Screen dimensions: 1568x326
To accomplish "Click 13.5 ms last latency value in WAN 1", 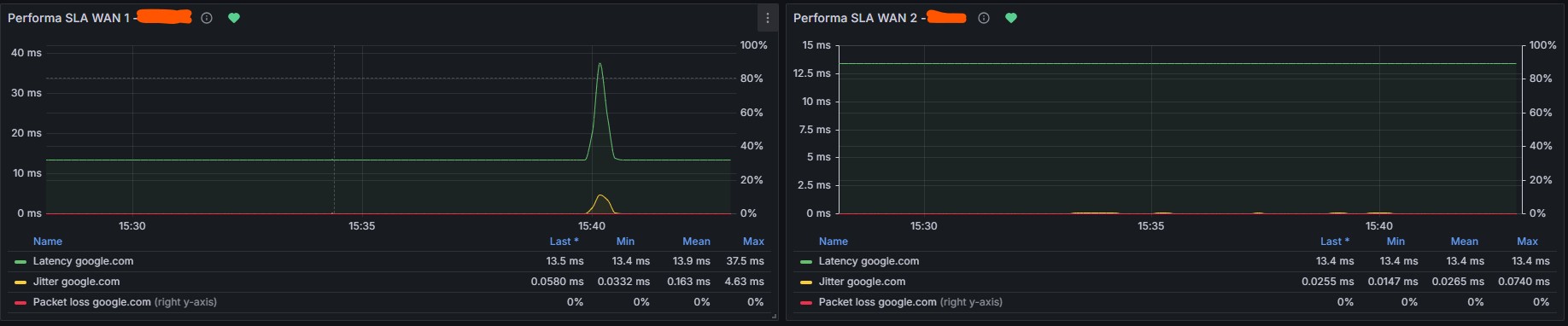I will pyautogui.click(x=565, y=261).
